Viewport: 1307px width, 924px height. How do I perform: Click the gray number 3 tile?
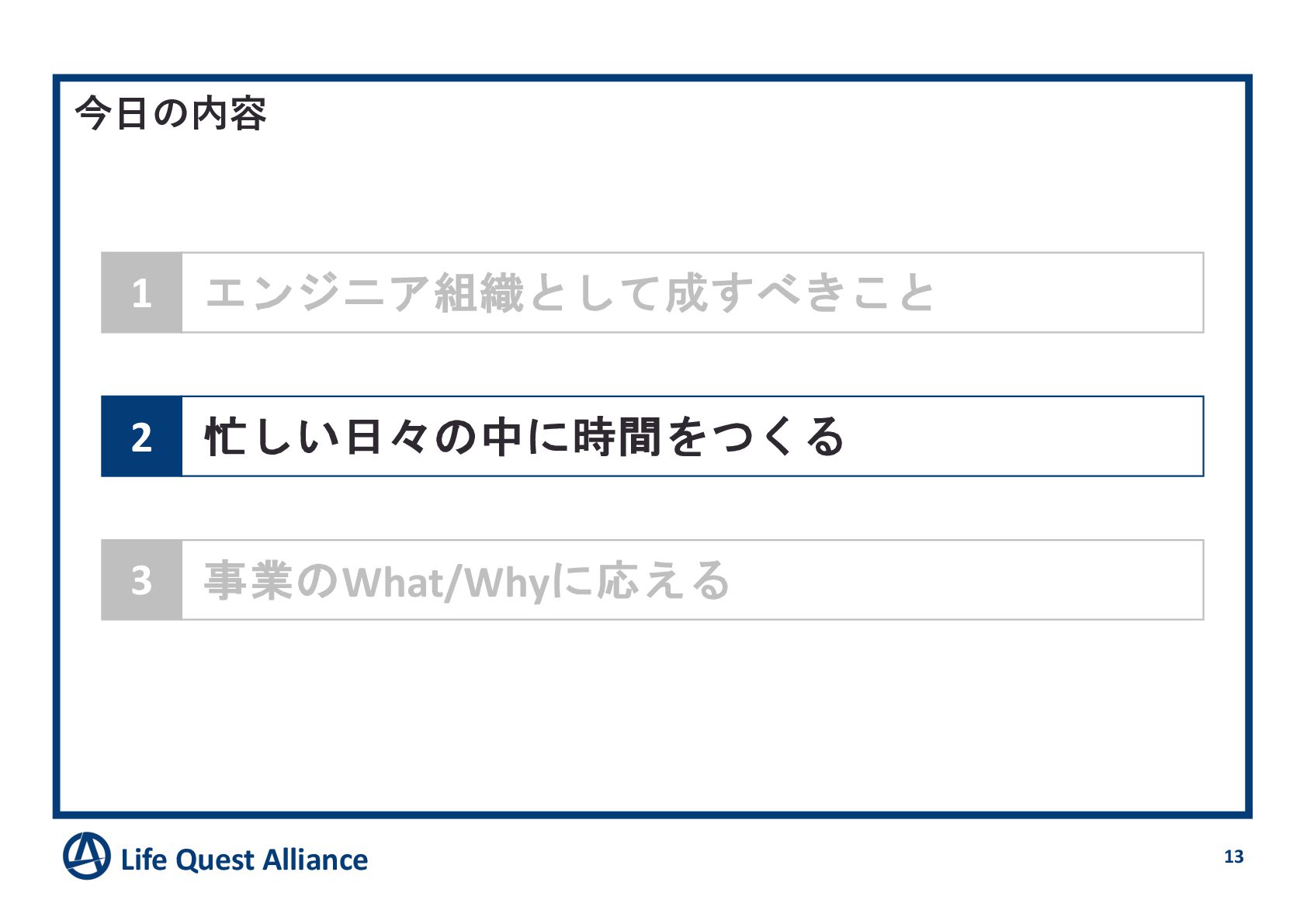(141, 580)
